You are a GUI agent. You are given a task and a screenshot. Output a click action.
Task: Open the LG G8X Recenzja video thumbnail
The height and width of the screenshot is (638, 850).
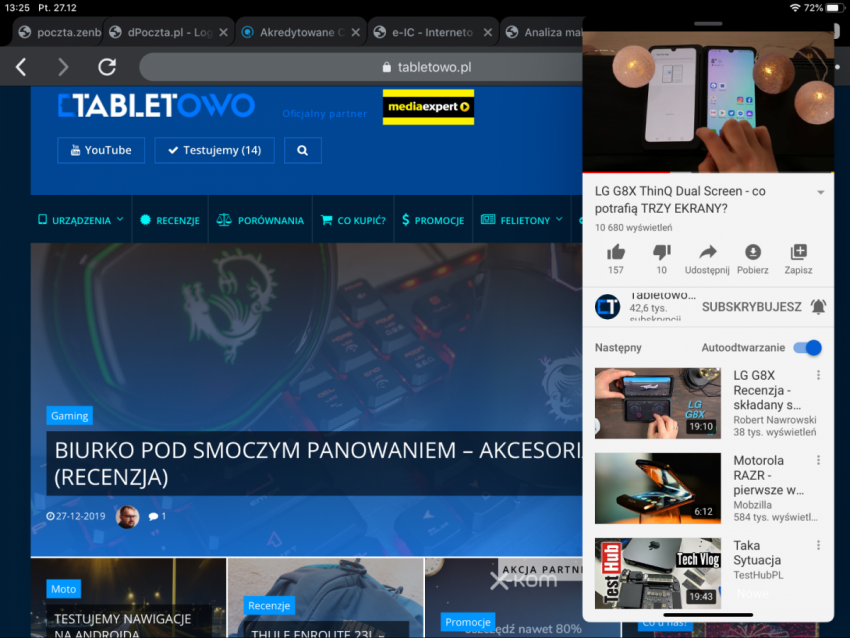658,403
